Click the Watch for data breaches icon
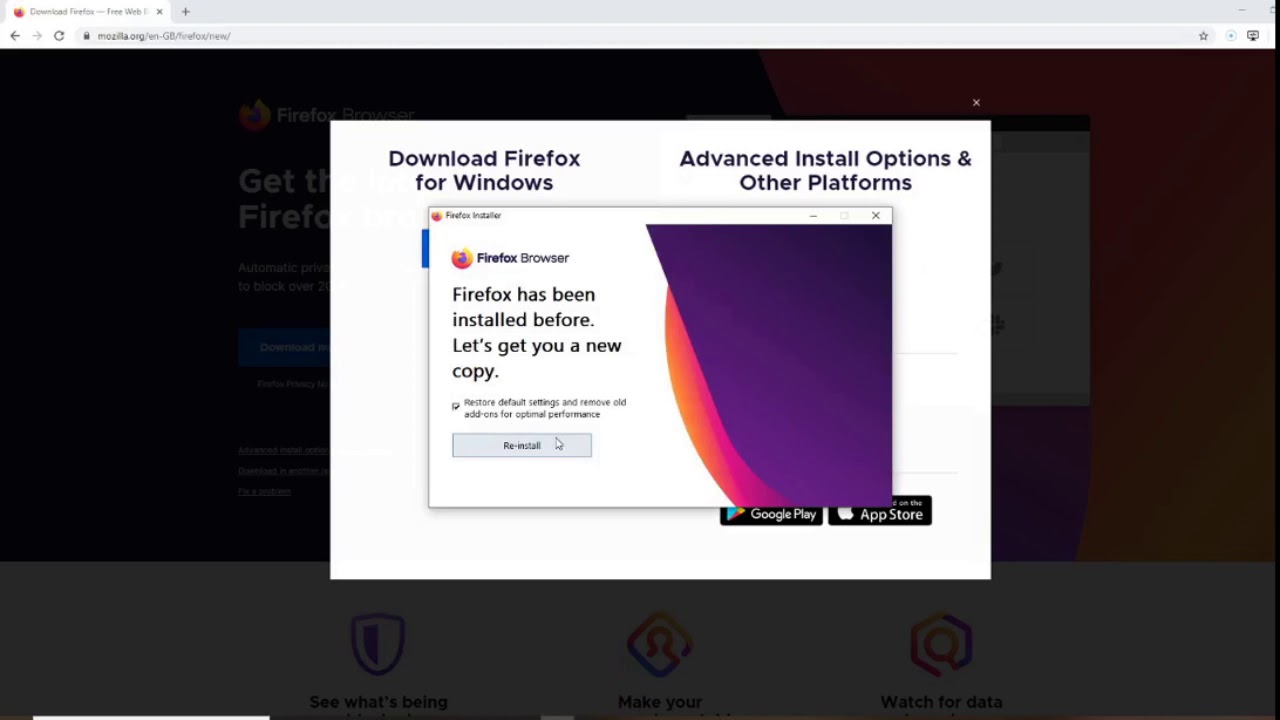 point(941,645)
